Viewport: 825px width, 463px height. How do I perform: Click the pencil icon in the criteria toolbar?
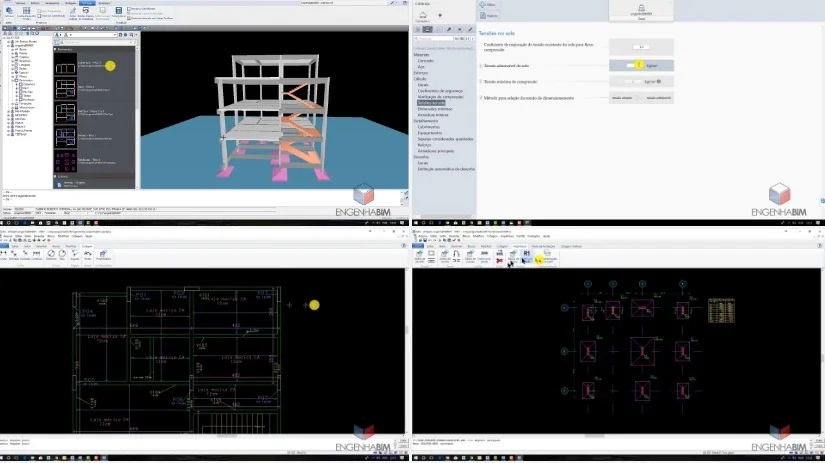point(470,29)
